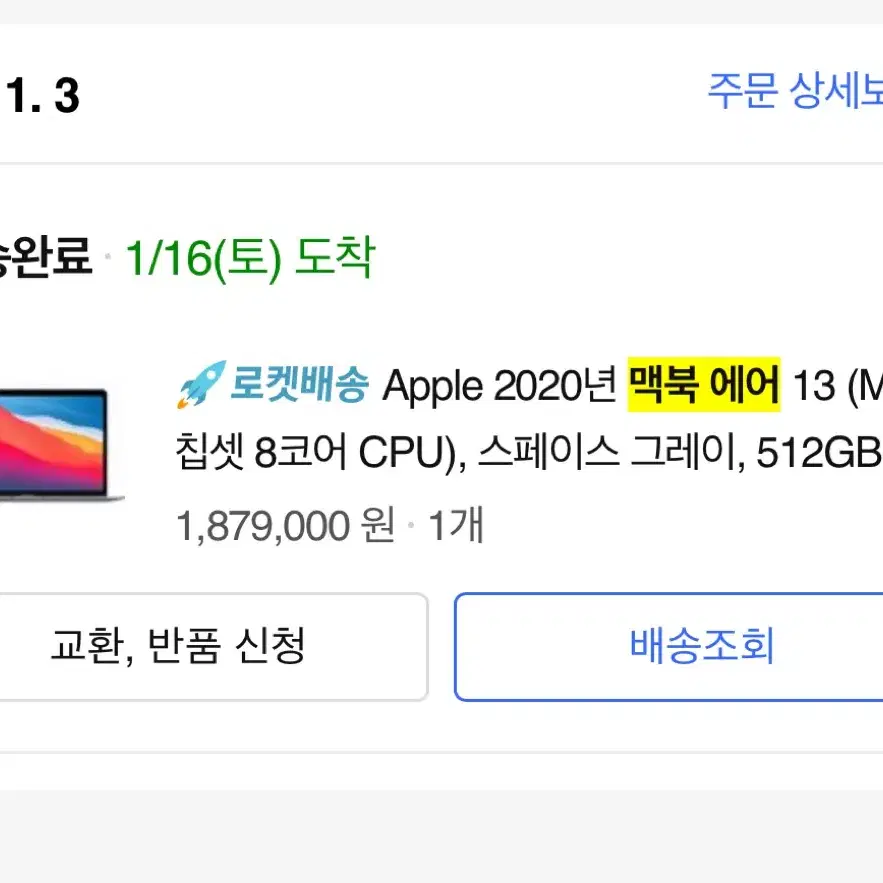Track delivery with the 배송조회 button
The height and width of the screenshot is (883, 883).
[668, 646]
